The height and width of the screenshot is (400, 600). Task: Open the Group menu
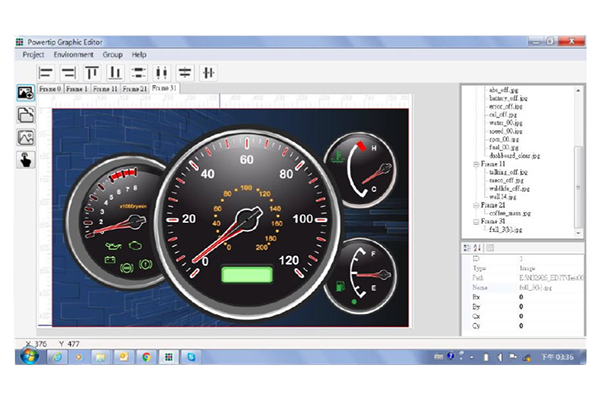tap(112, 54)
